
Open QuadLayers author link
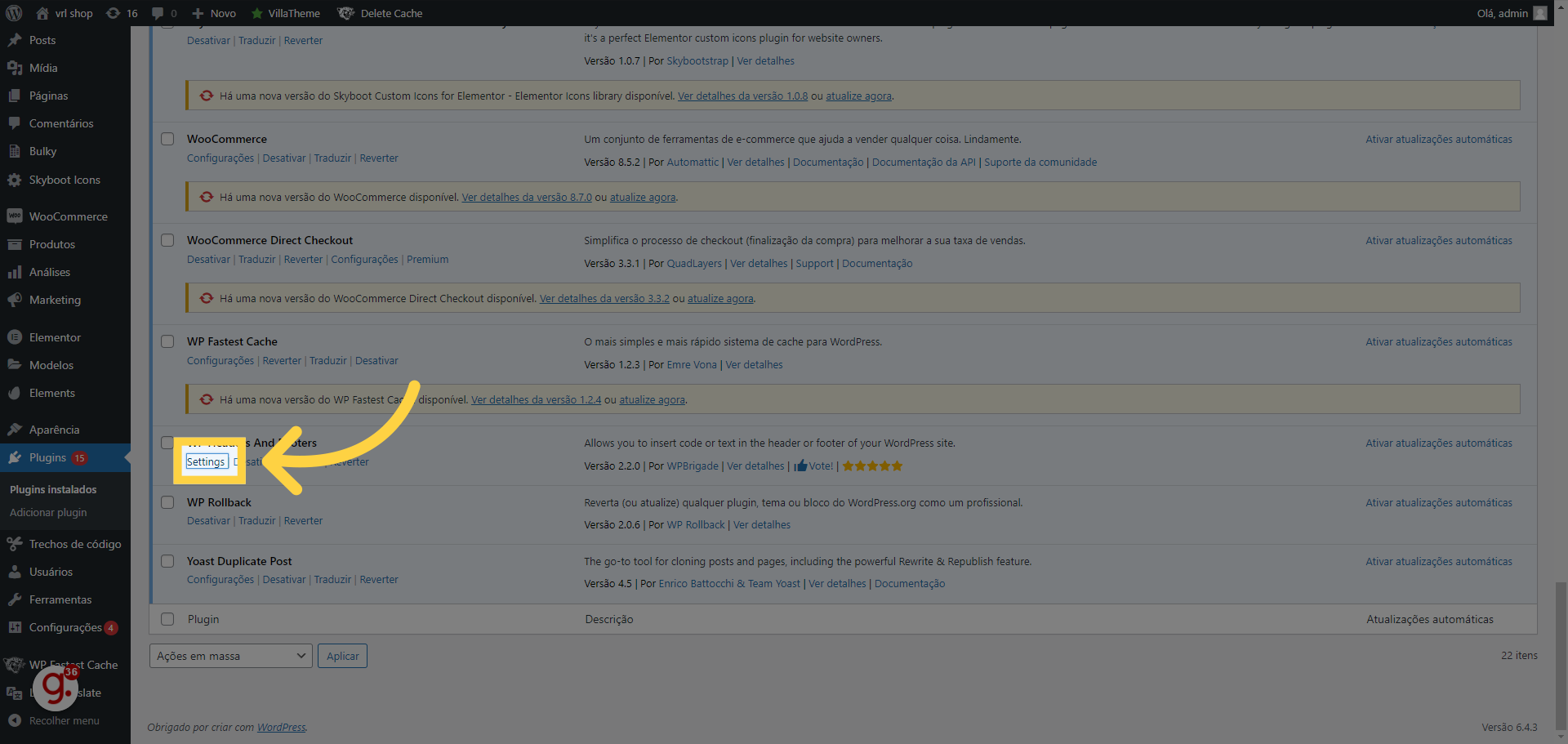694,263
